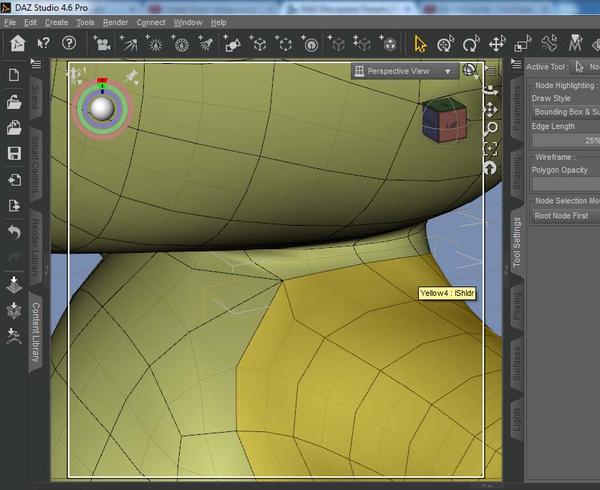Switch to the Content Library tab
Image resolution: width=600 pixels, height=490 pixels.
pyautogui.click(x=36, y=332)
